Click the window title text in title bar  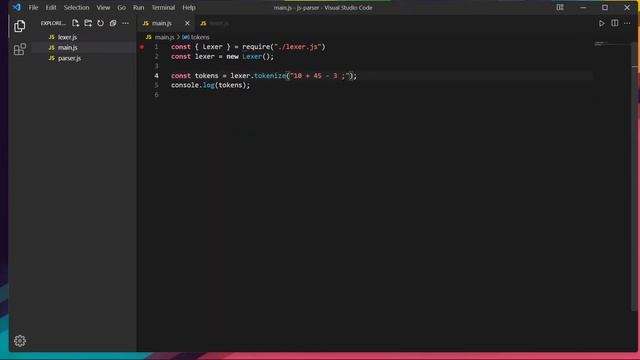(323, 7)
